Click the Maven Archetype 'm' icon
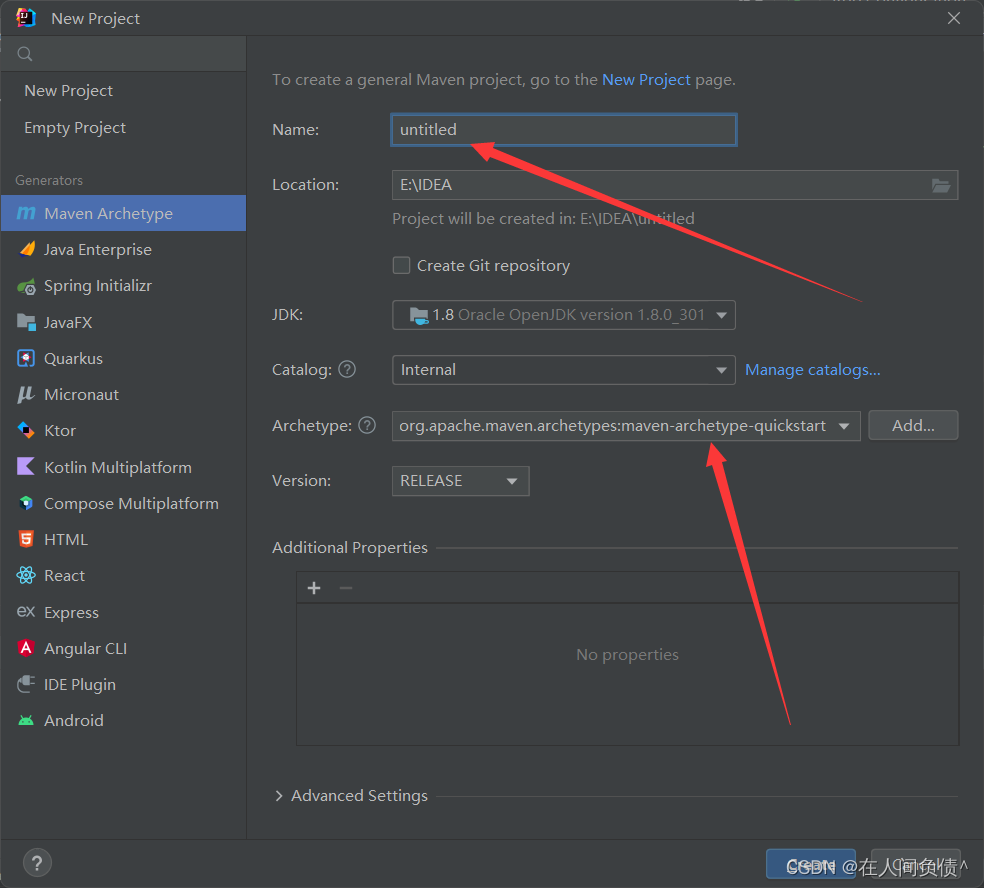Viewport: 984px width, 888px height. (26, 213)
